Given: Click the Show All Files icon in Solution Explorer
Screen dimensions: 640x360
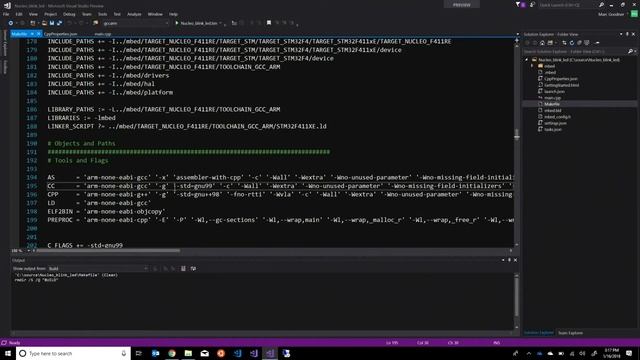Looking at the screenshot, I should [587, 43].
